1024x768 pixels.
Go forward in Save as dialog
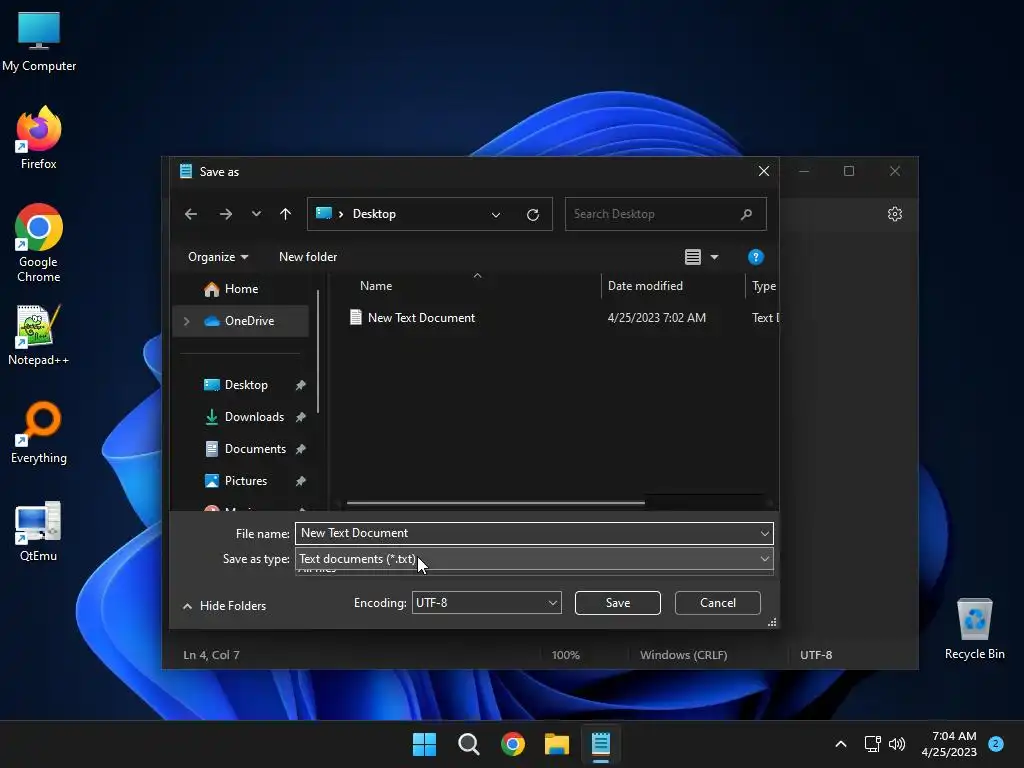click(225, 214)
